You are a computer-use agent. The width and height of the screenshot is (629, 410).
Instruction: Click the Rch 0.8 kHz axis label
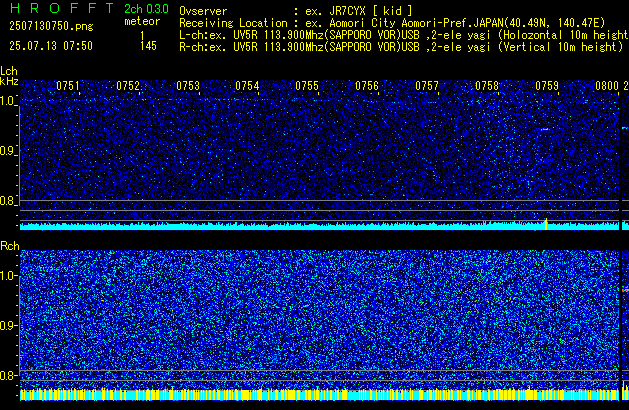8,375
